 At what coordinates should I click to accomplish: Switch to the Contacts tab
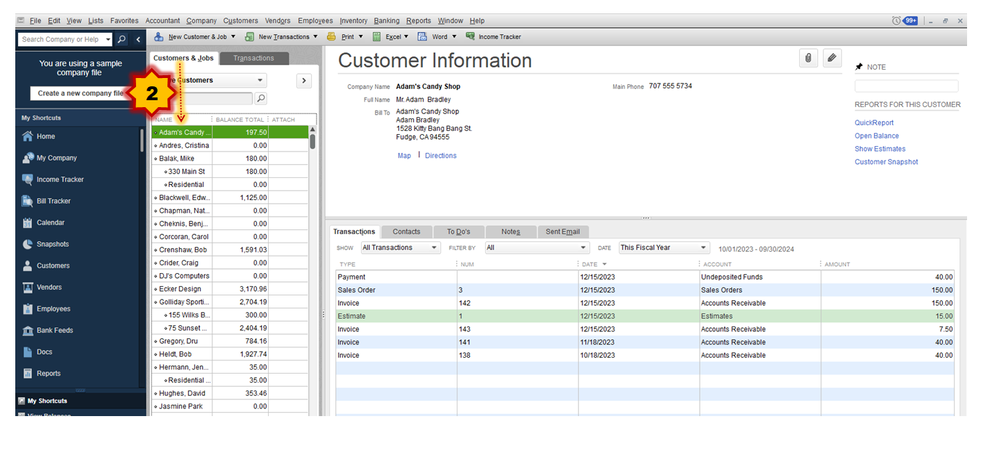[x=406, y=232]
